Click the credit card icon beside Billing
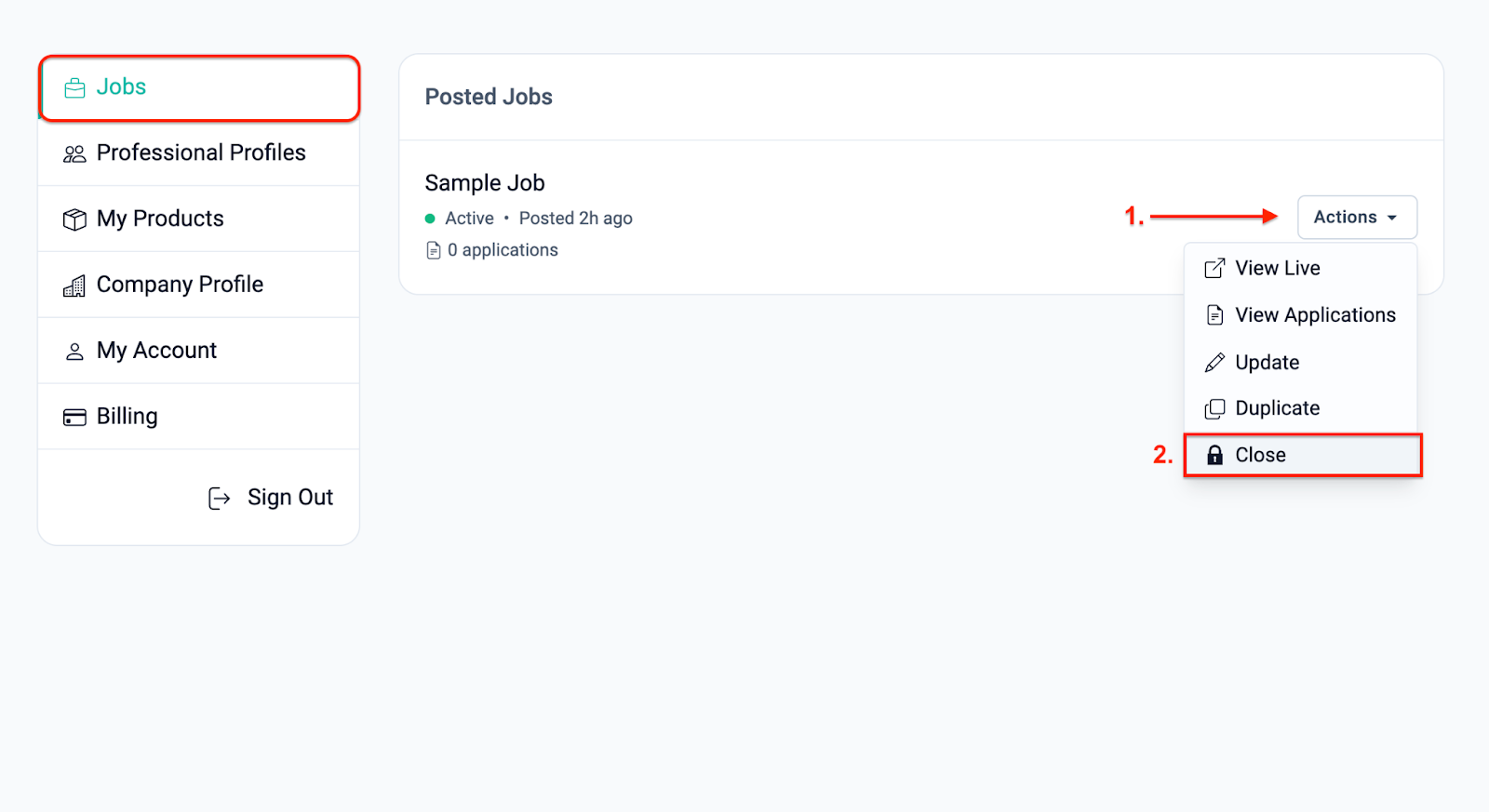This screenshot has width=1489, height=812. [74, 418]
